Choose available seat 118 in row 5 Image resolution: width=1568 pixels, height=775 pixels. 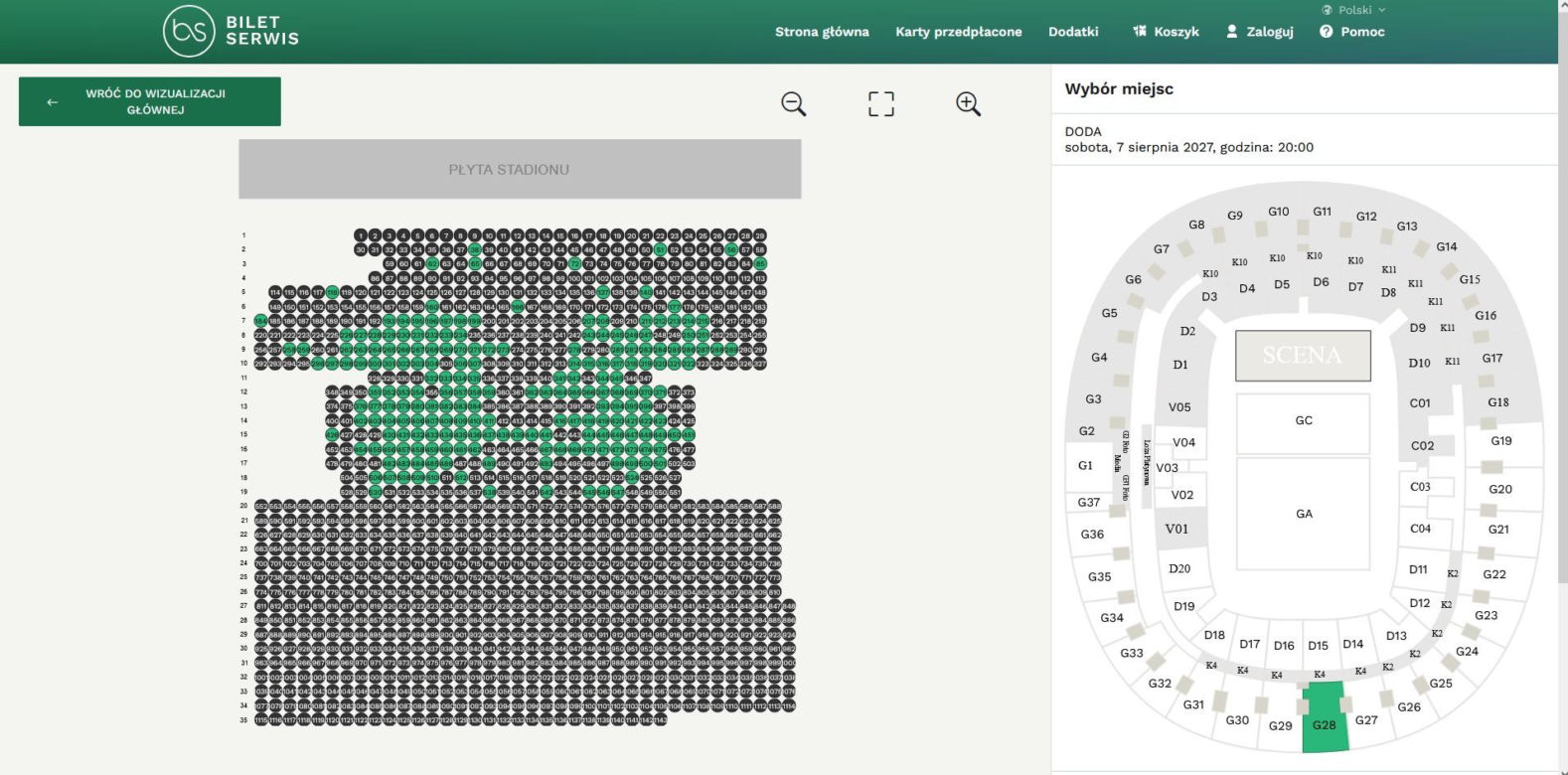coord(332,292)
